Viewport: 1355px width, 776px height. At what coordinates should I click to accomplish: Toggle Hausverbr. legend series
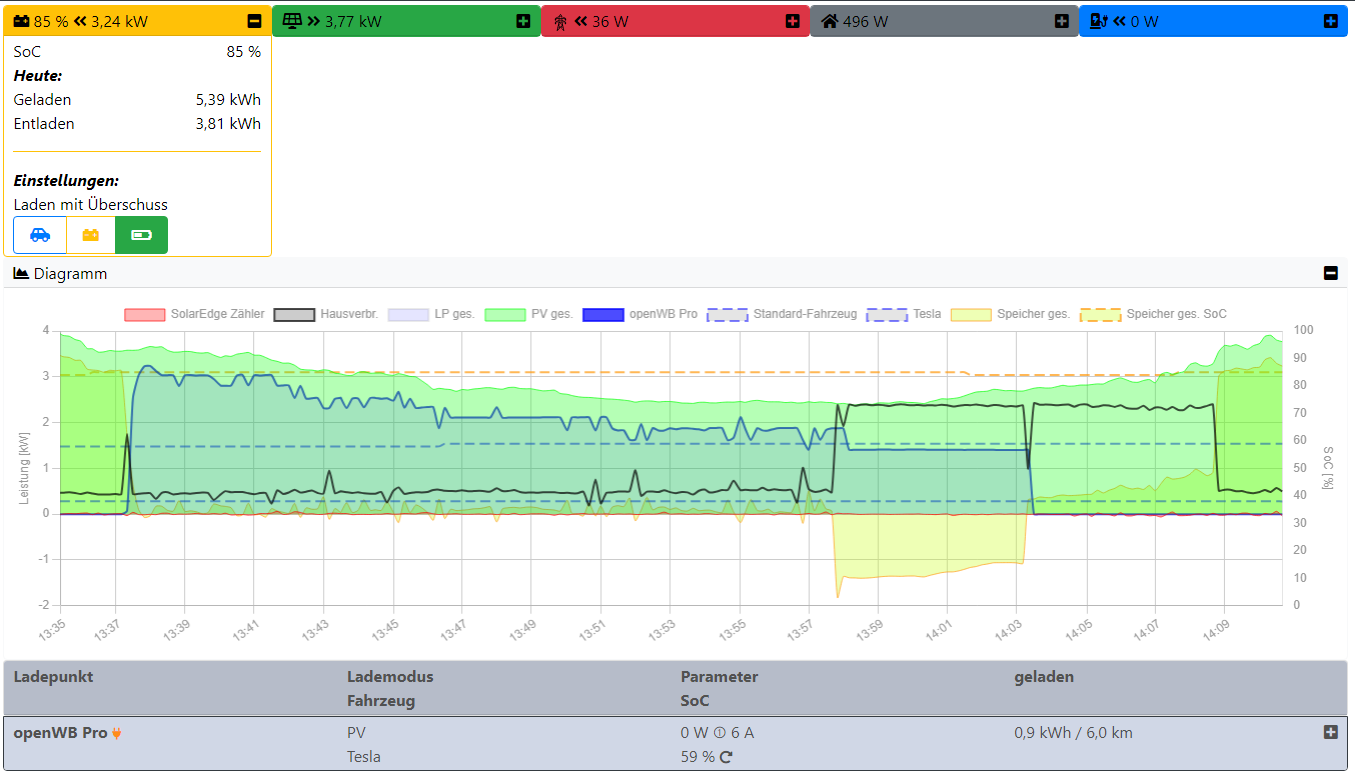coord(326,314)
